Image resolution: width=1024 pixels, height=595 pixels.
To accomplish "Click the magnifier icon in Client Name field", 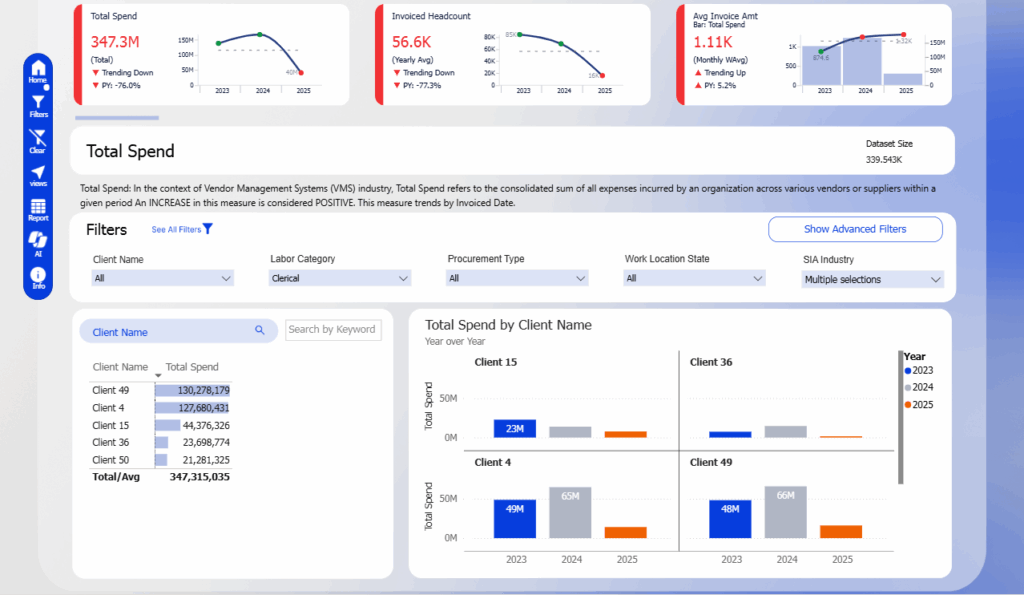I will pos(259,331).
